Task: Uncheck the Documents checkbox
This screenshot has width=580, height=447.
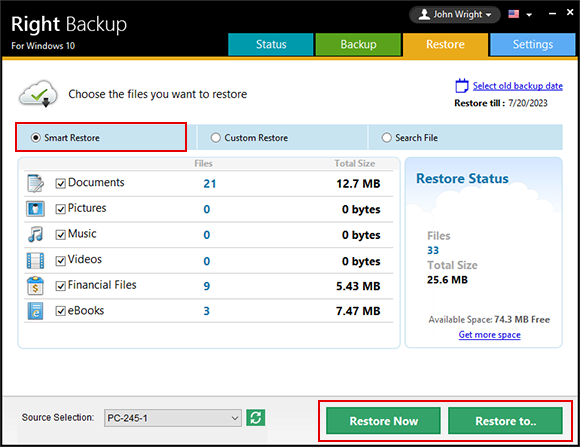Action: point(61,184)
